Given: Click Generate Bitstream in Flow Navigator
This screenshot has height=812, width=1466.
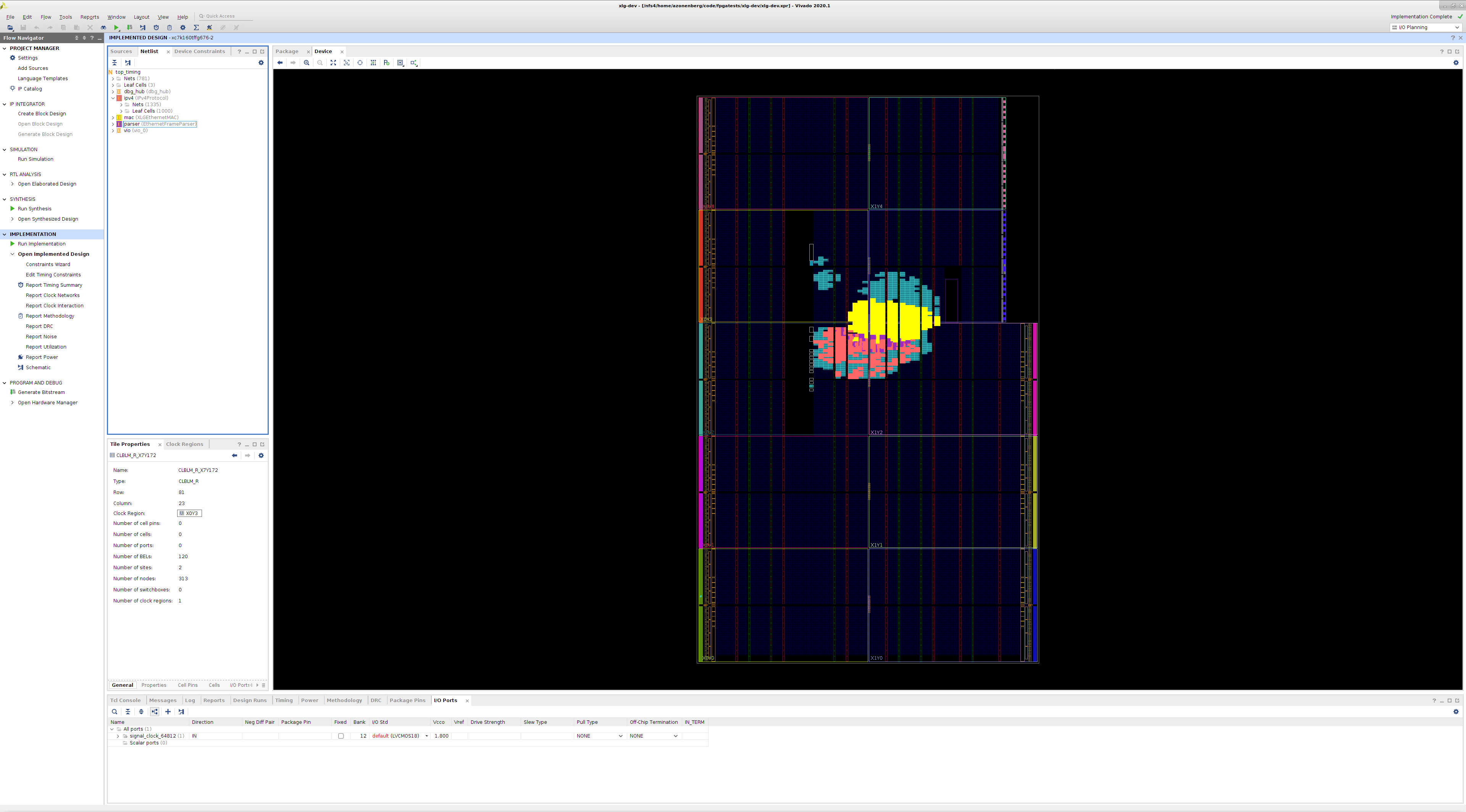Looking at the screenshot, I should pyautogui.click(x=41, y=392).
